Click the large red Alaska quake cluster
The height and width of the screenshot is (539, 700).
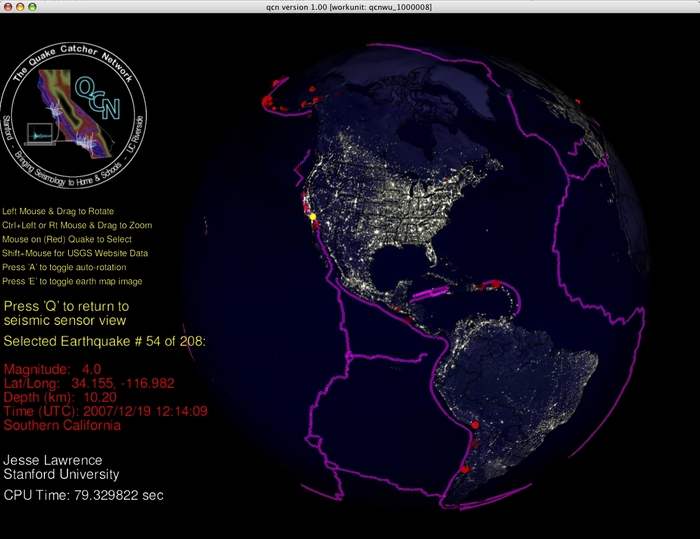(x=267, y=101)
